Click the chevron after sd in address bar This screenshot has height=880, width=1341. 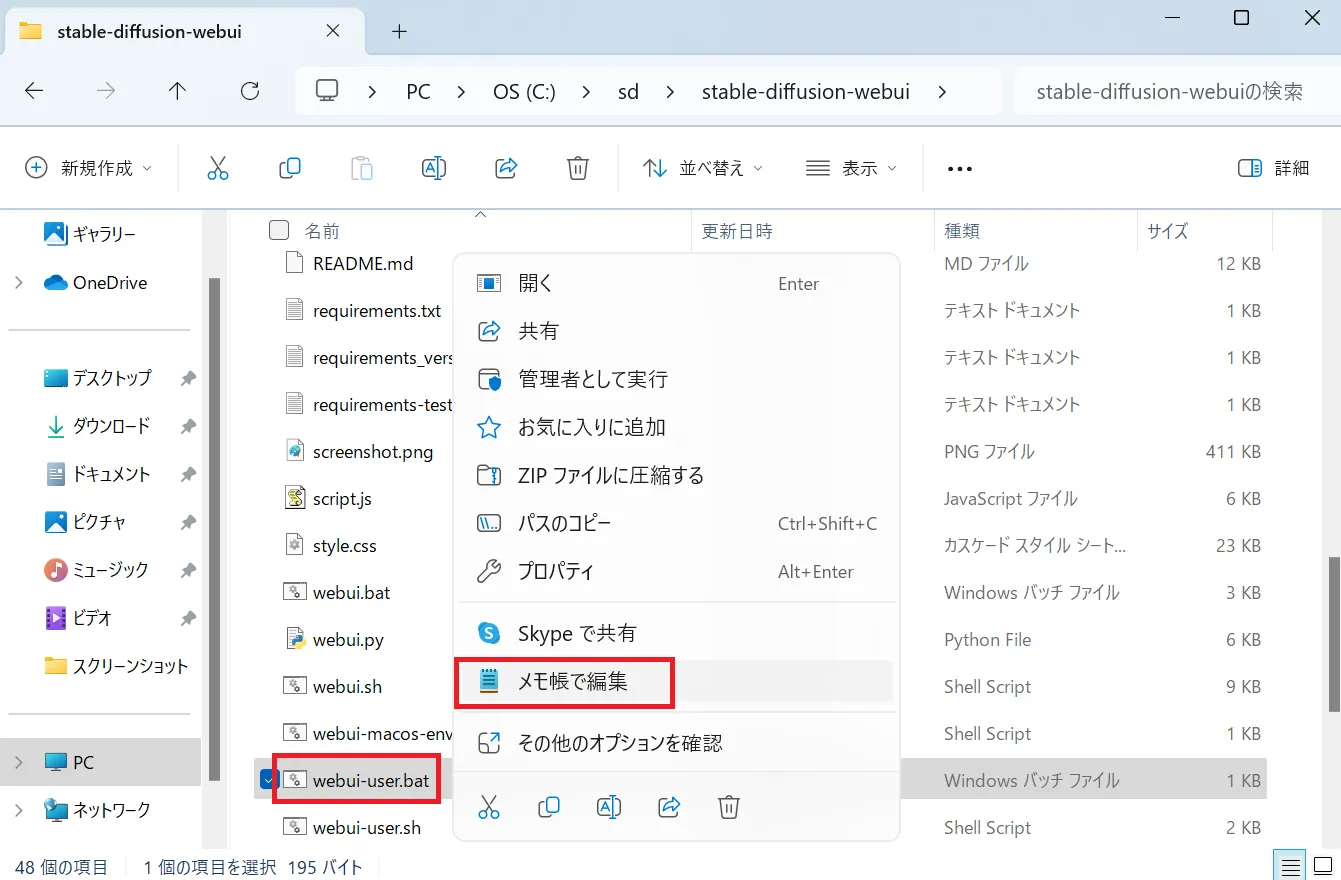click(671, 92)
